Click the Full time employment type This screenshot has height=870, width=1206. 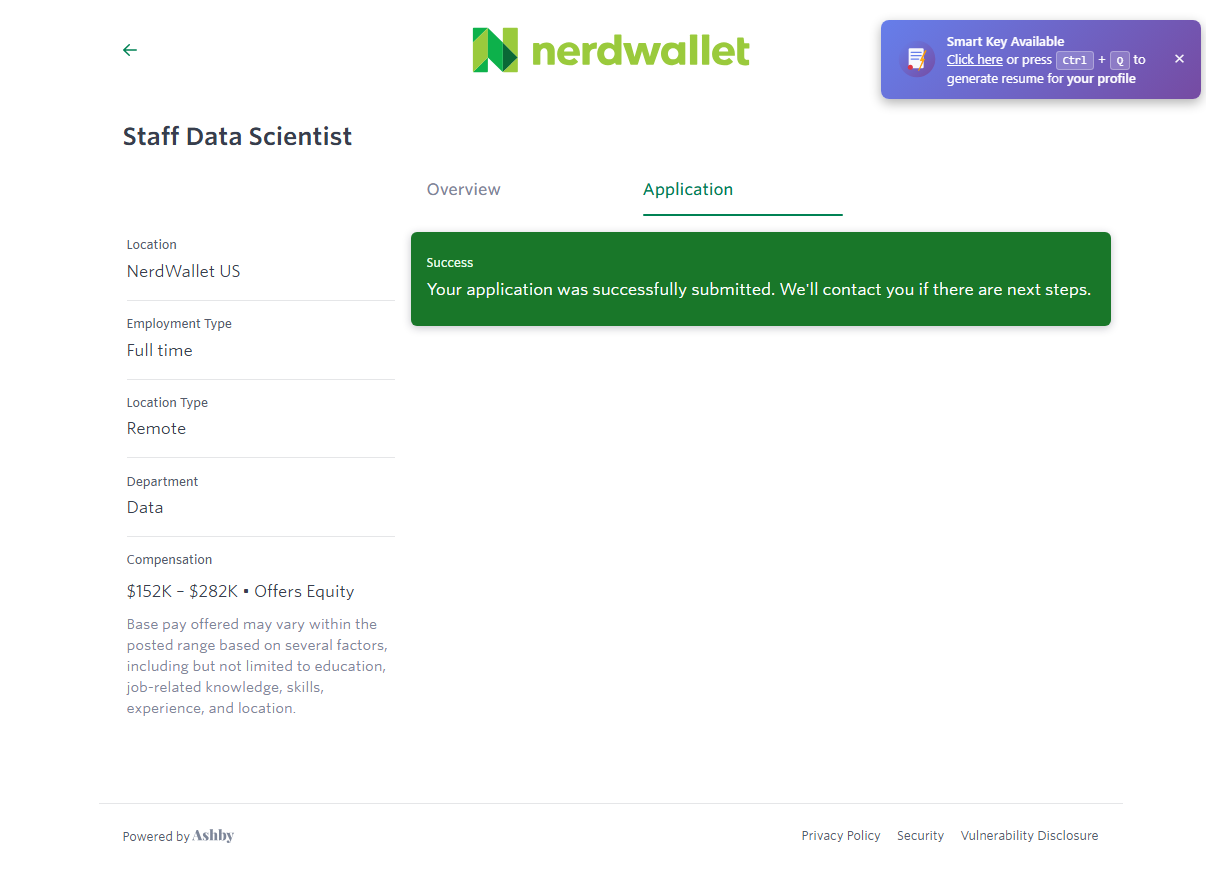(x=160, y=351)
